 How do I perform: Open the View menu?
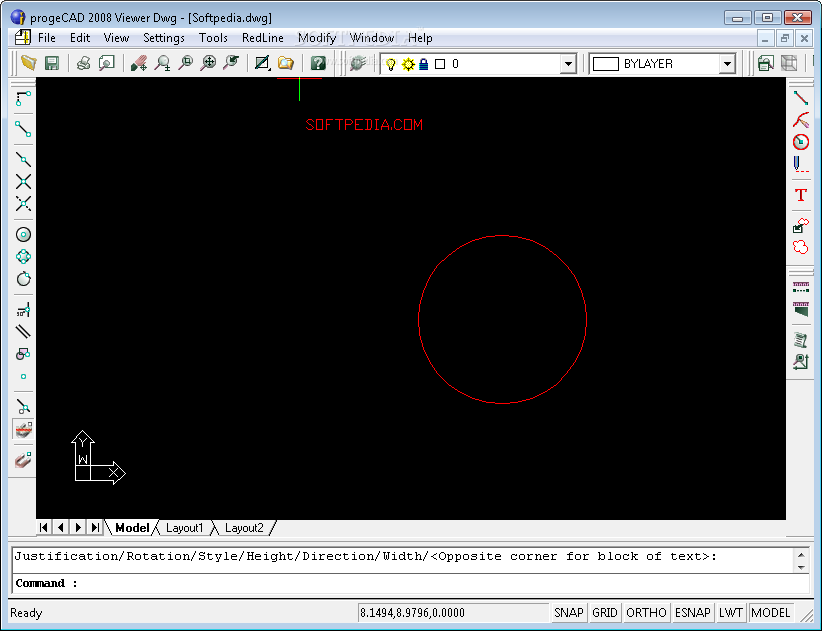tap(116, 38)
